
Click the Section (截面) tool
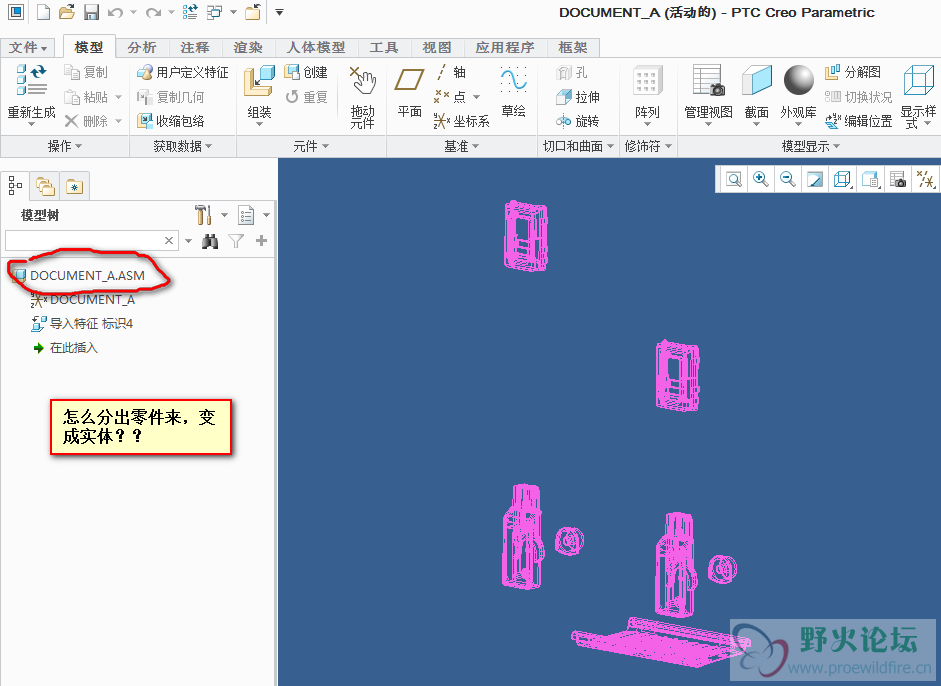pos(757,95)
